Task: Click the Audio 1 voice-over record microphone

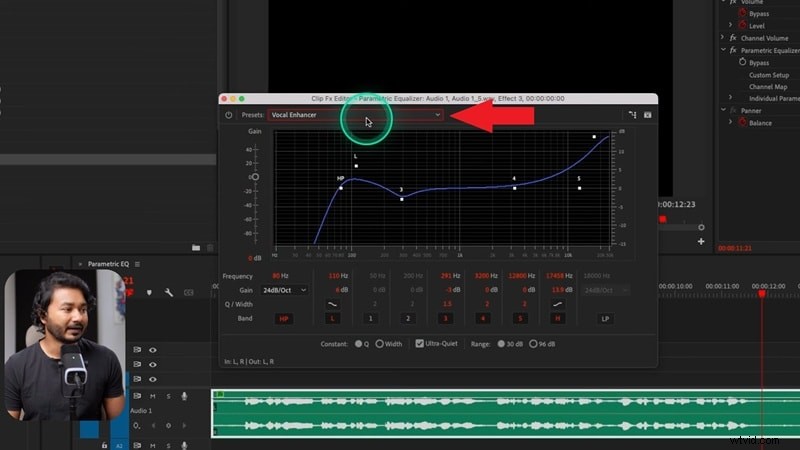Action: coord(184,396)
